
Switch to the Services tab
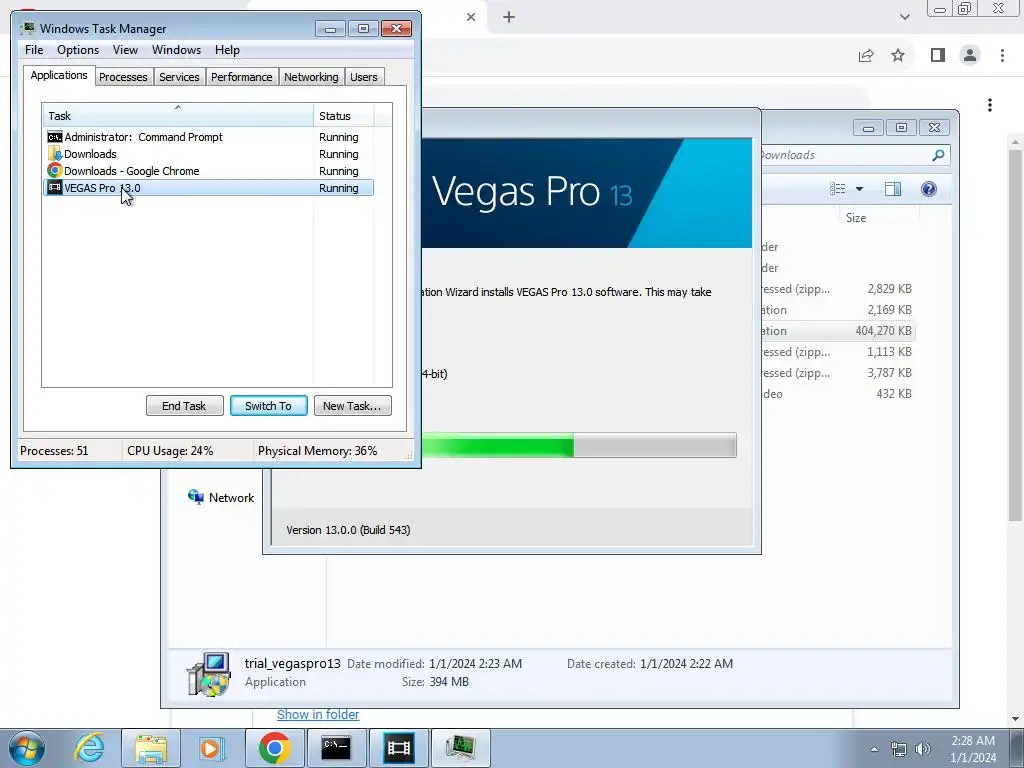pyautogui.click(x=179, y=77)
